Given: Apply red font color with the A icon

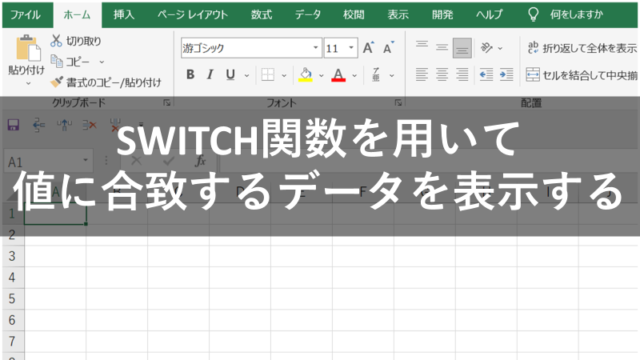Looking at the screenshot, I should point(338,75).
